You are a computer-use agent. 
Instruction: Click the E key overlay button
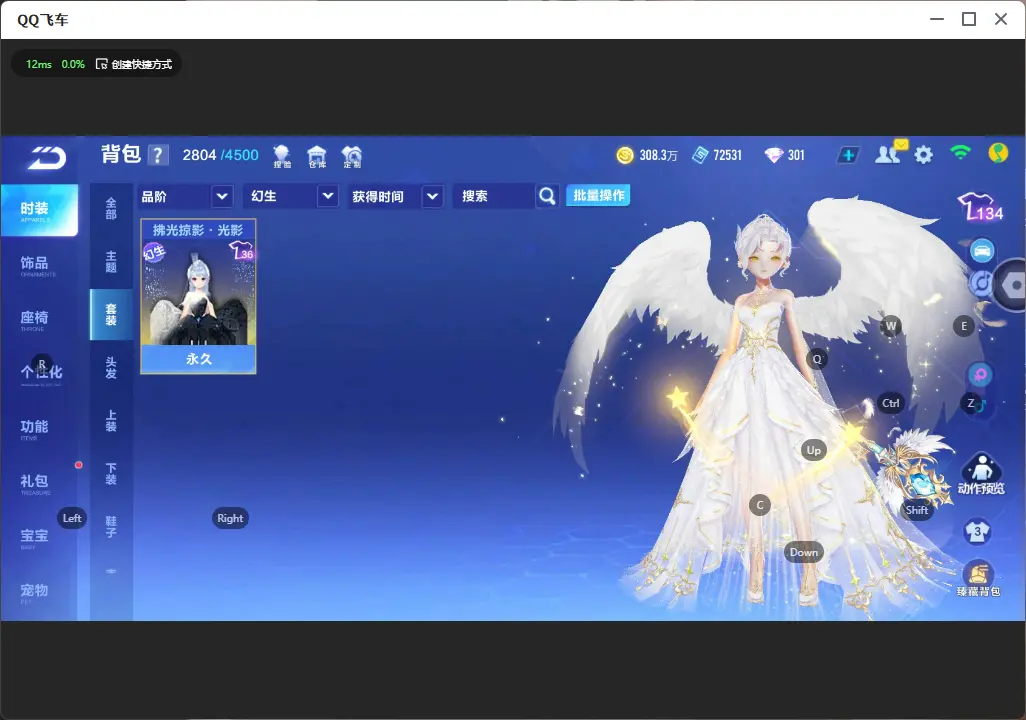pos(964,326)
